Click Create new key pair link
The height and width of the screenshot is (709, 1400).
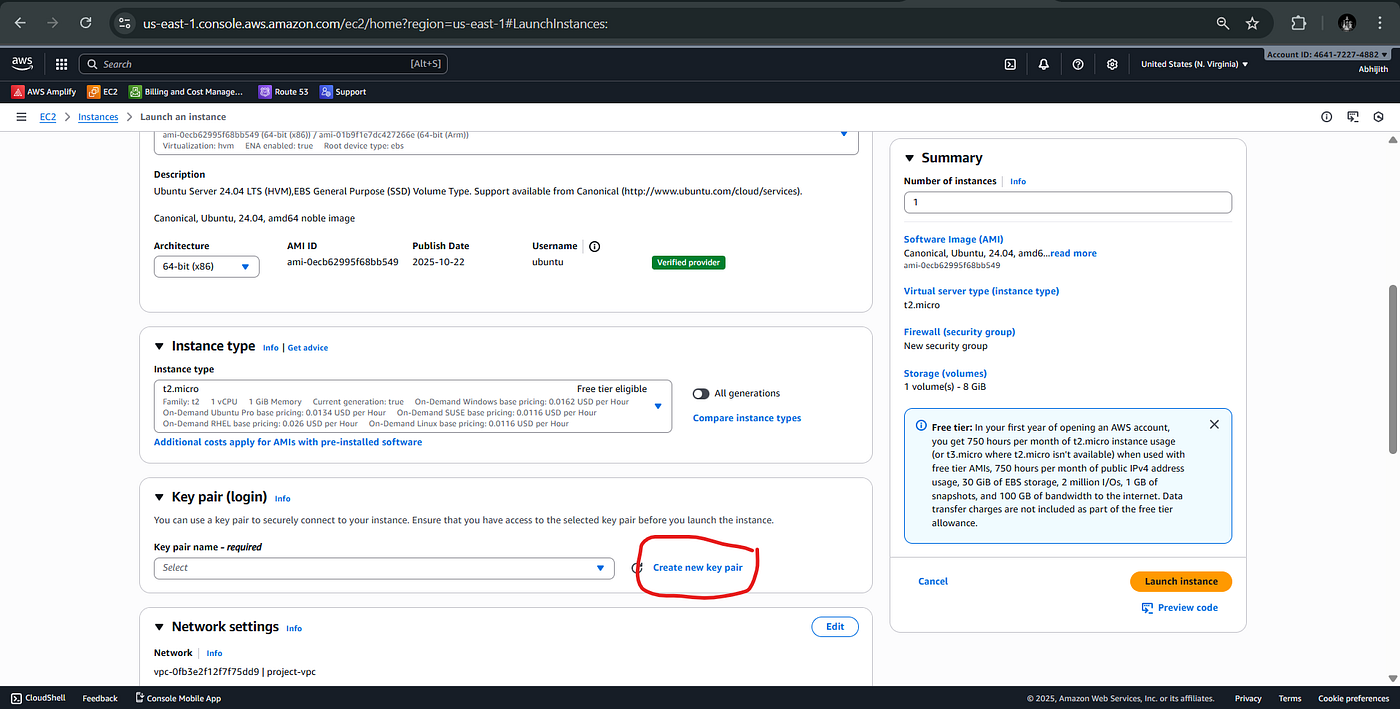coord(698,568)
